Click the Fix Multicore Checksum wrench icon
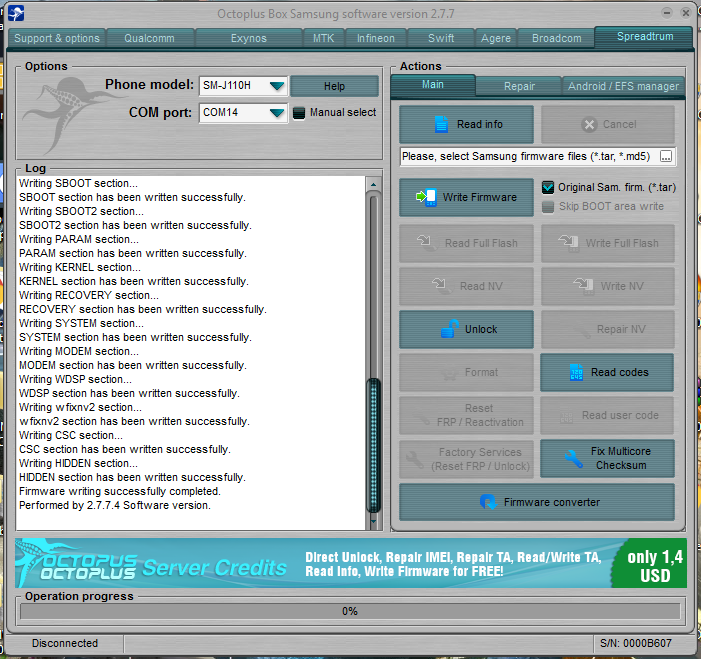 point(573,458)
